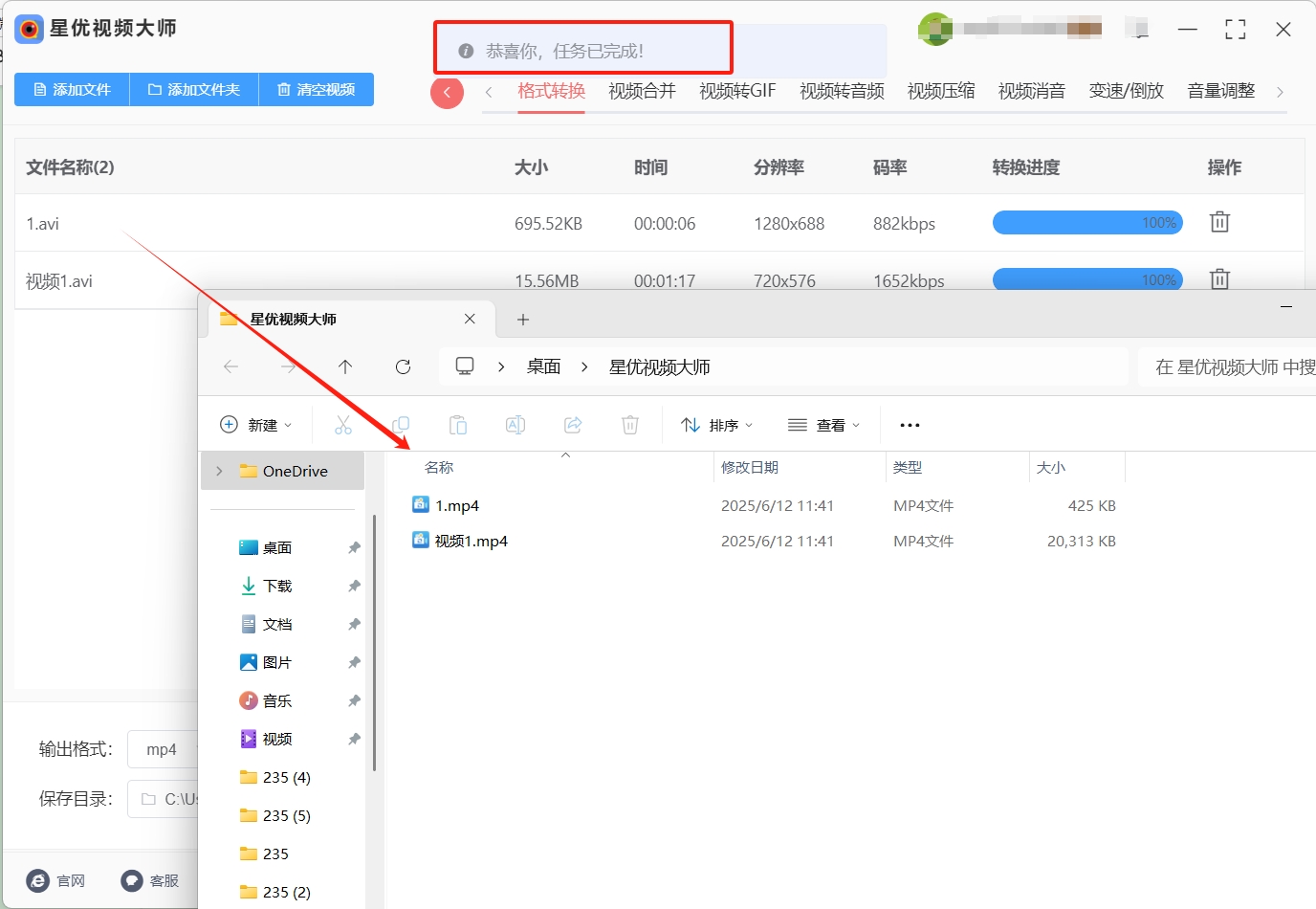The image size is (1316, 909).
Task: Expand the chevron after 桌面 in the address bar
Action: coord(584,366)
